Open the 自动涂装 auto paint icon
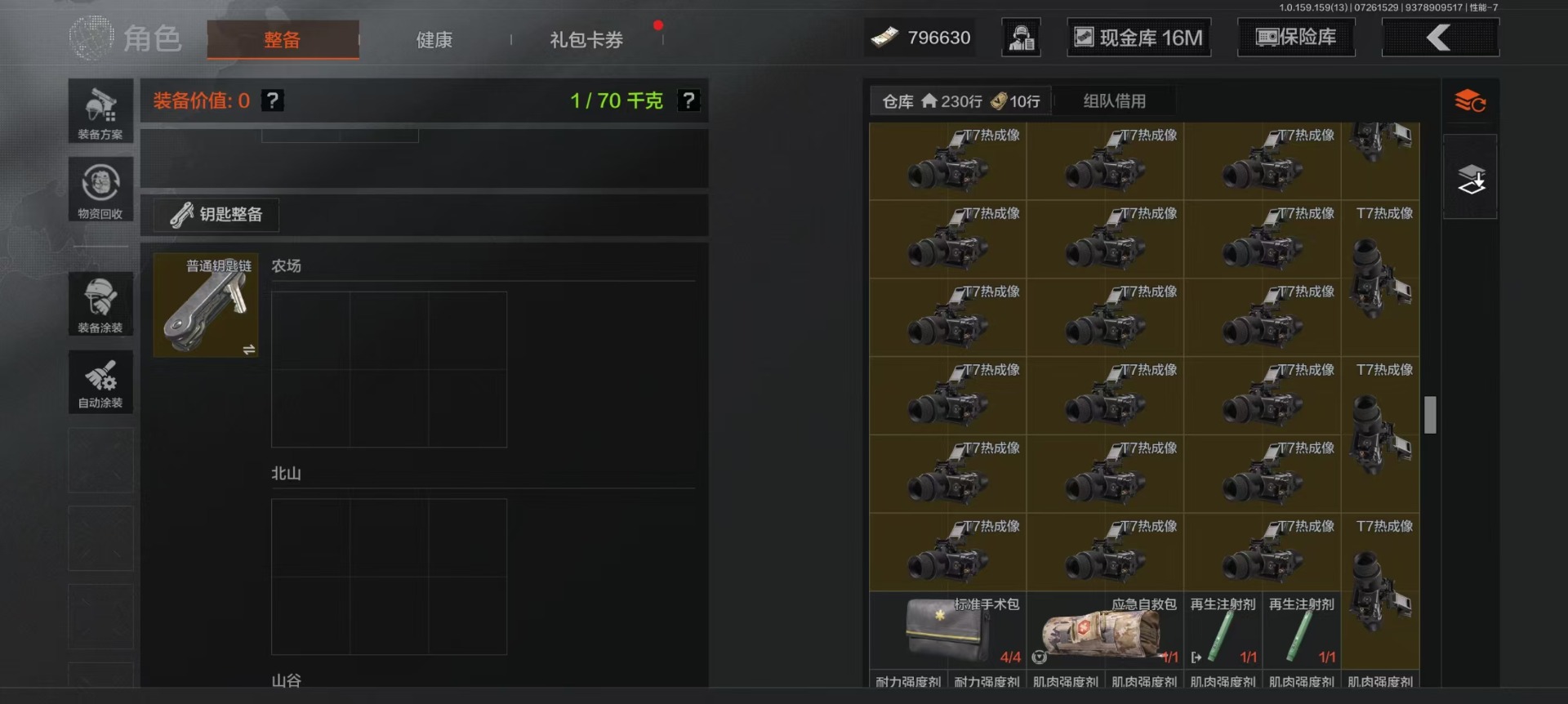The width and height of the screenshot is (1568, 704). (x=100, y=381)
